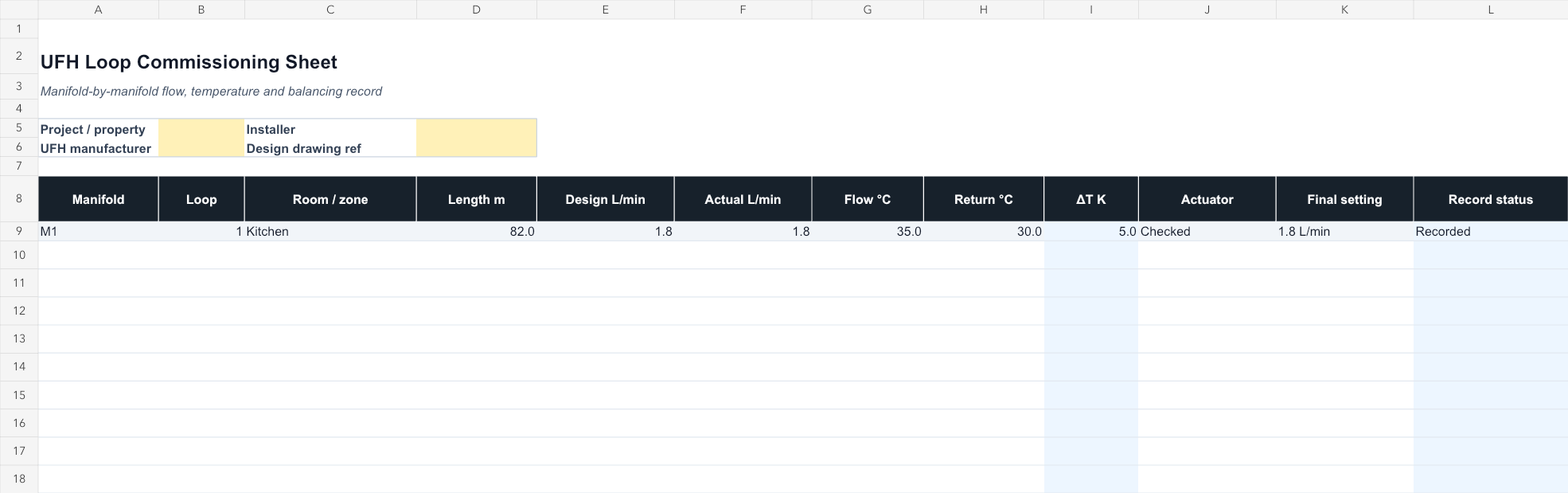Click the ΔT K table header
1568x493 pixels.
point(1091,199)
